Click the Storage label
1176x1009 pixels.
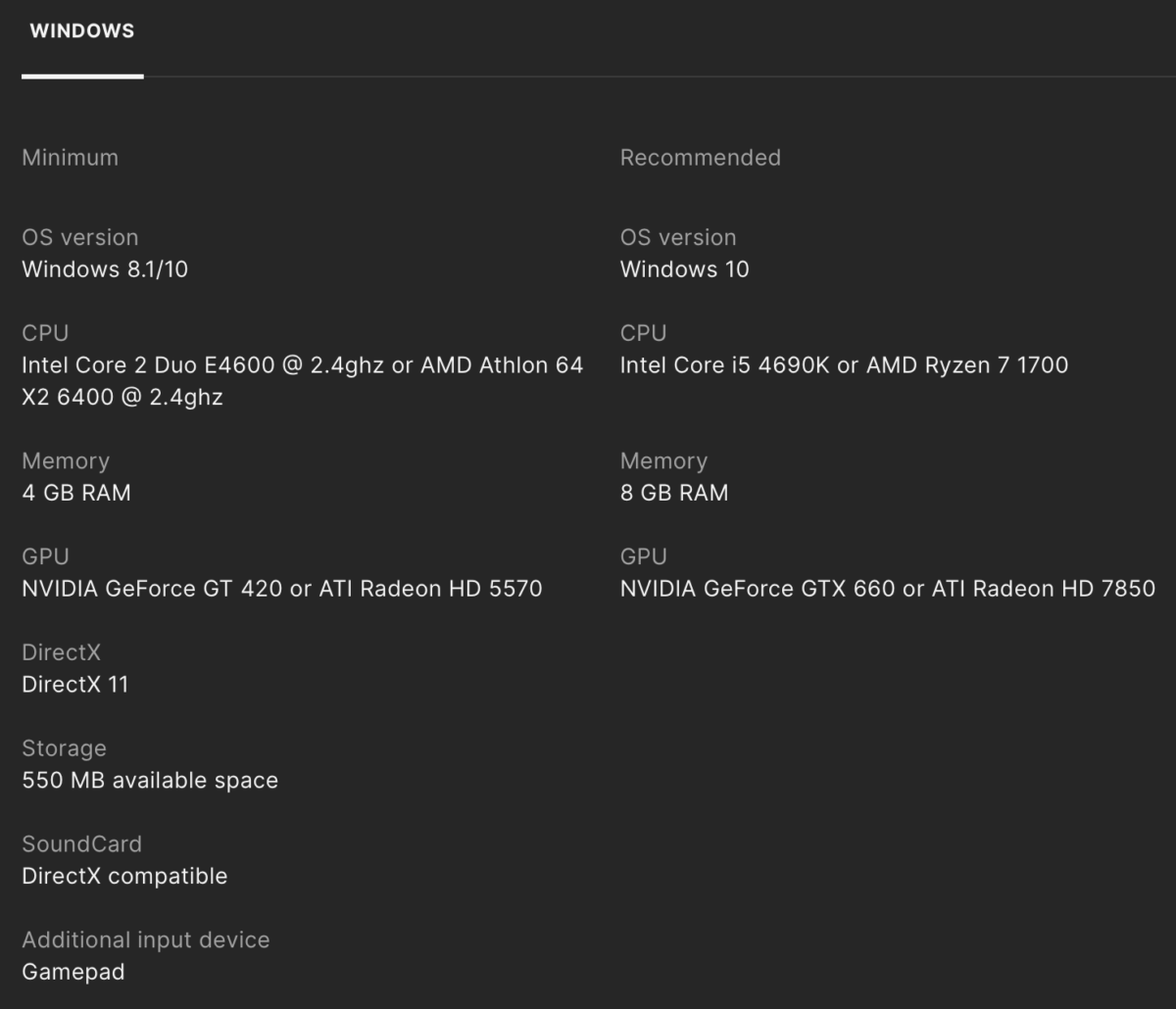coord(64,748)
